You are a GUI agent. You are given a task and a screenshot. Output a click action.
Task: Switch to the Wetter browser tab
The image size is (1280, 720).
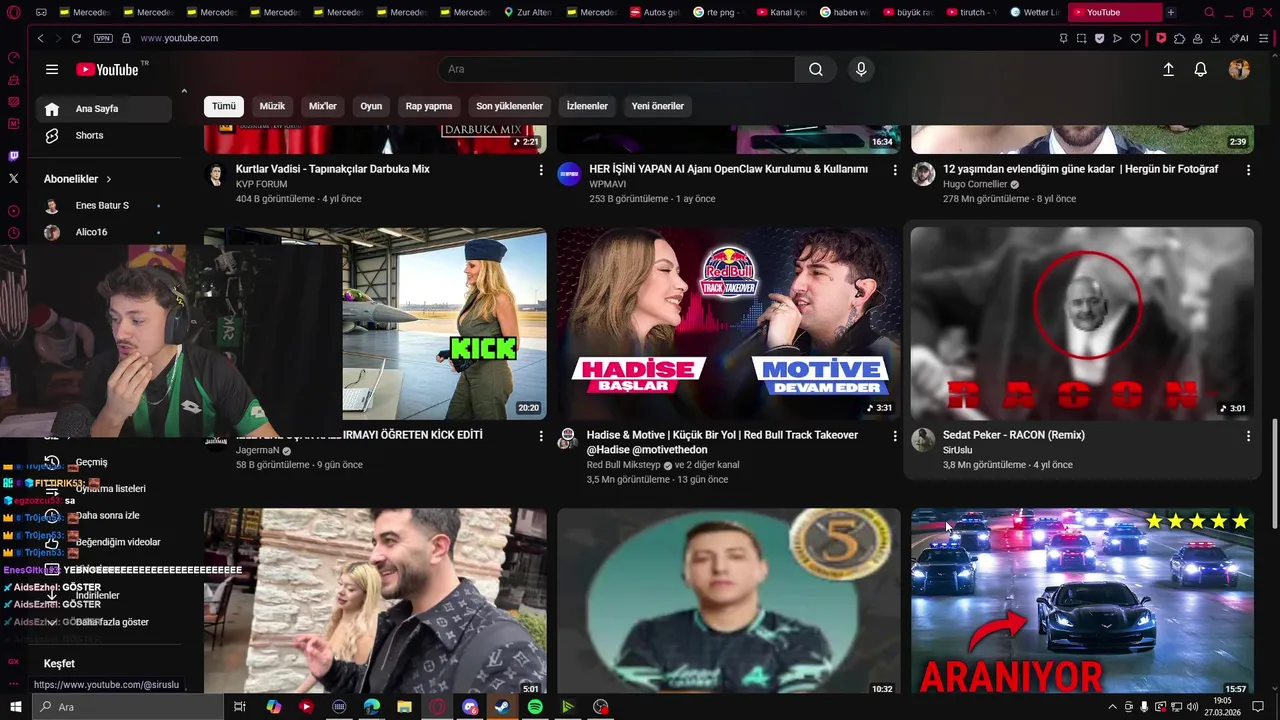[1035, 13]
